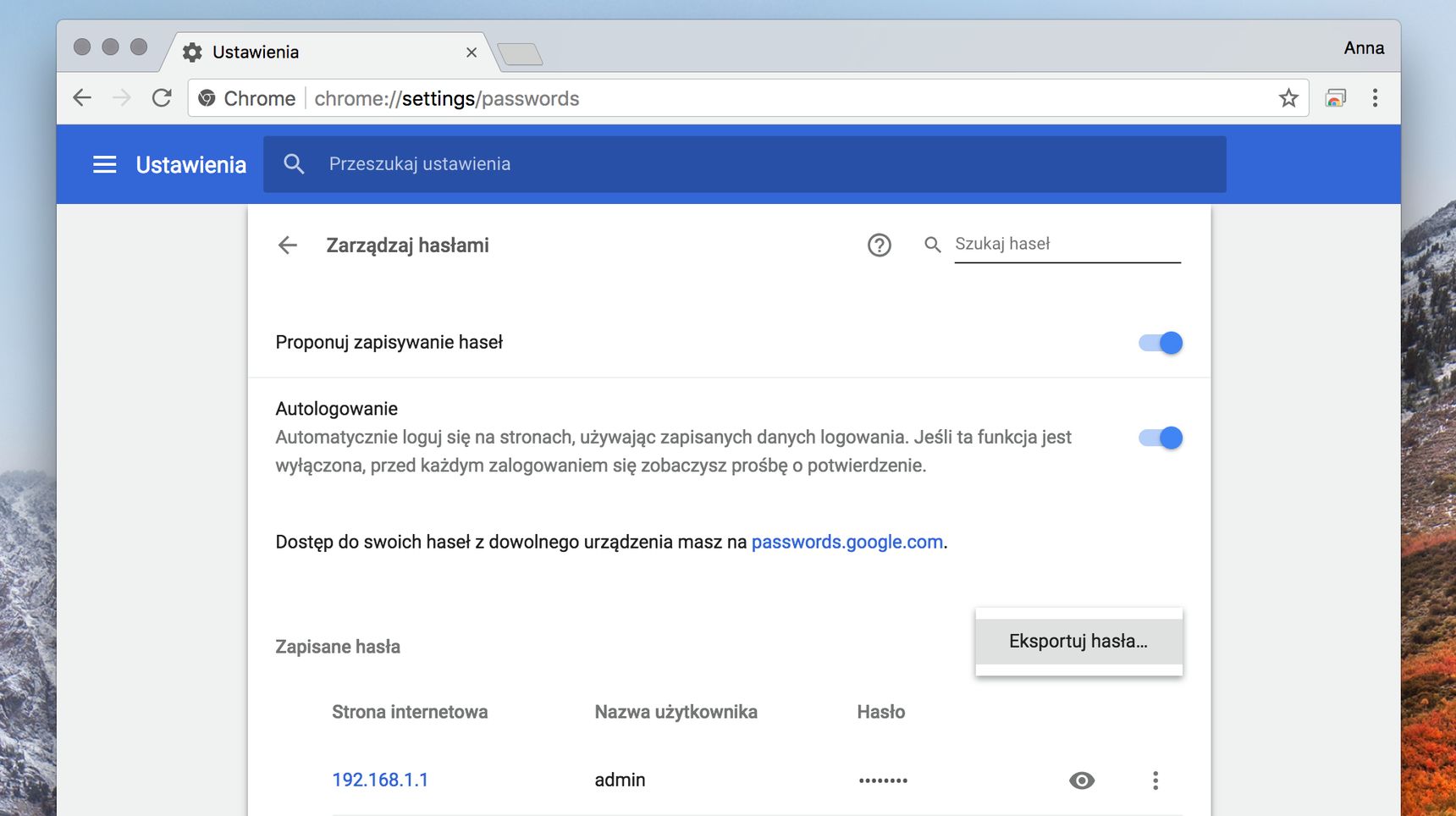Screen dimensions: 1456x816
Task: Click the Ustawienia header title
Action: (191, 164)
